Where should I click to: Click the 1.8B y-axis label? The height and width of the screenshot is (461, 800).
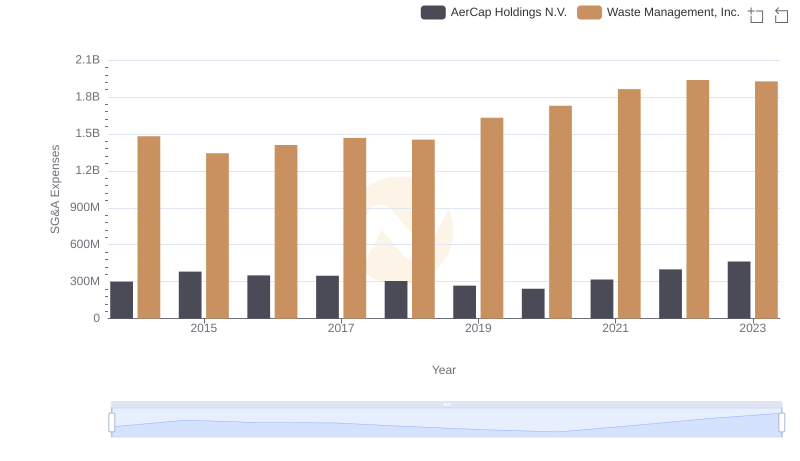click(88, 97)
